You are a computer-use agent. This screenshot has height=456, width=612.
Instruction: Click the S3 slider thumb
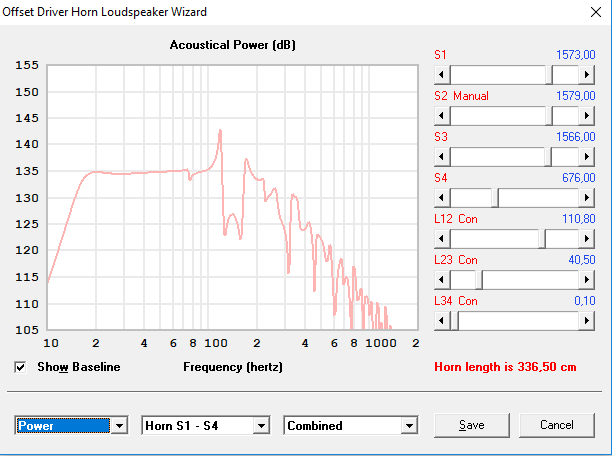point(548,157)
